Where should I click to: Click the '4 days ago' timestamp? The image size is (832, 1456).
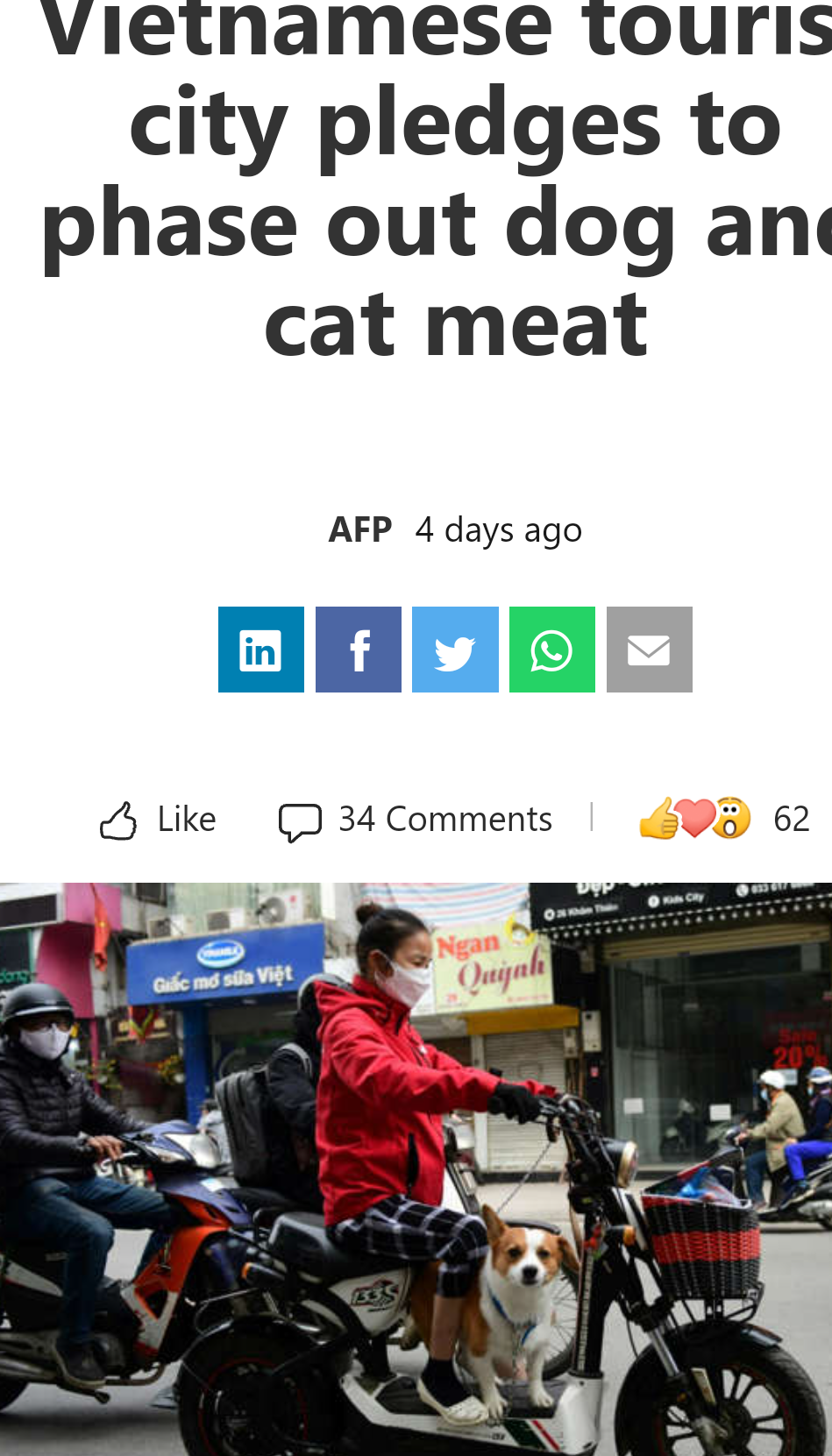pyautogui.click(x=499, y=529)
